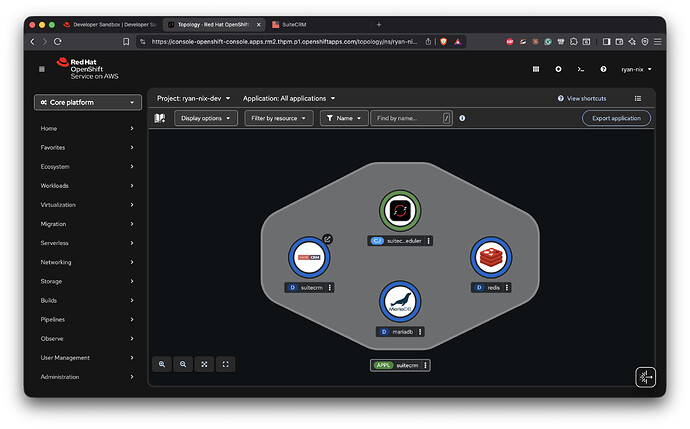Focus the Find by name search field
Screen dimensions: 690x429
(x=411, y=118)
